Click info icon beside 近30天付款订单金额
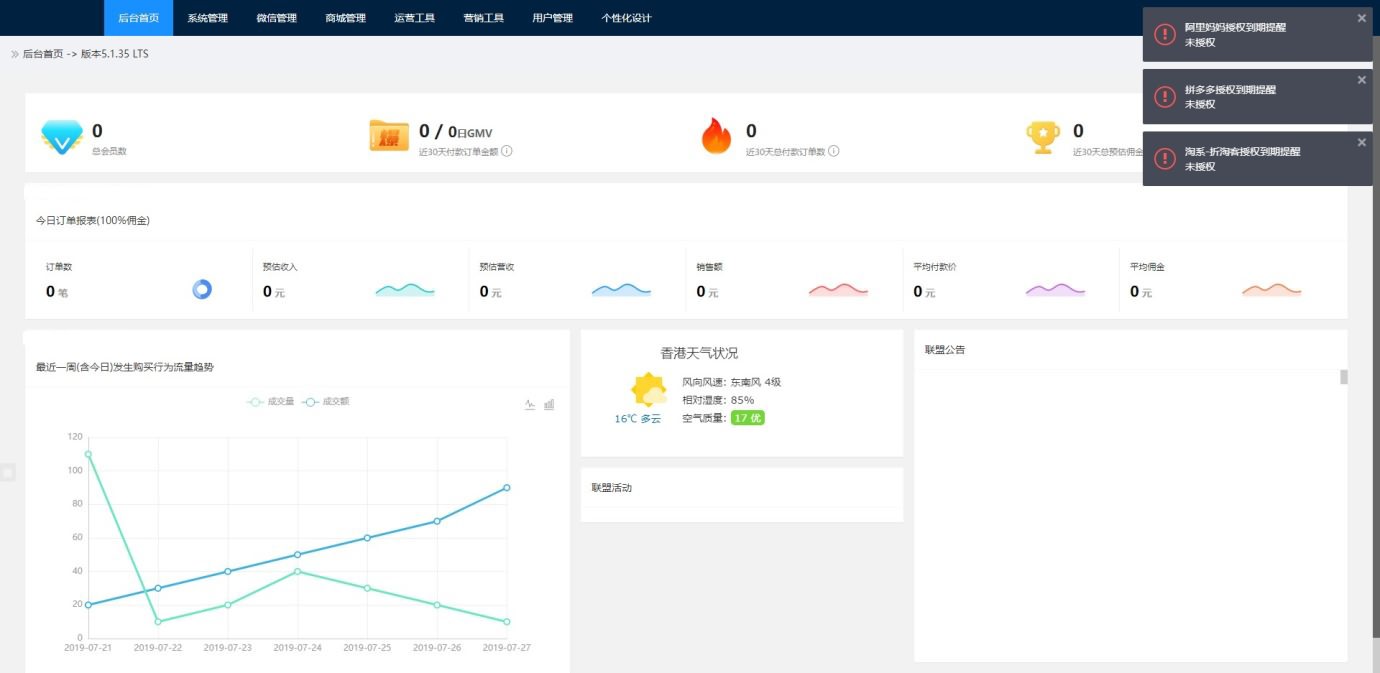1380x673 pixels. click(x=507, y=151)
